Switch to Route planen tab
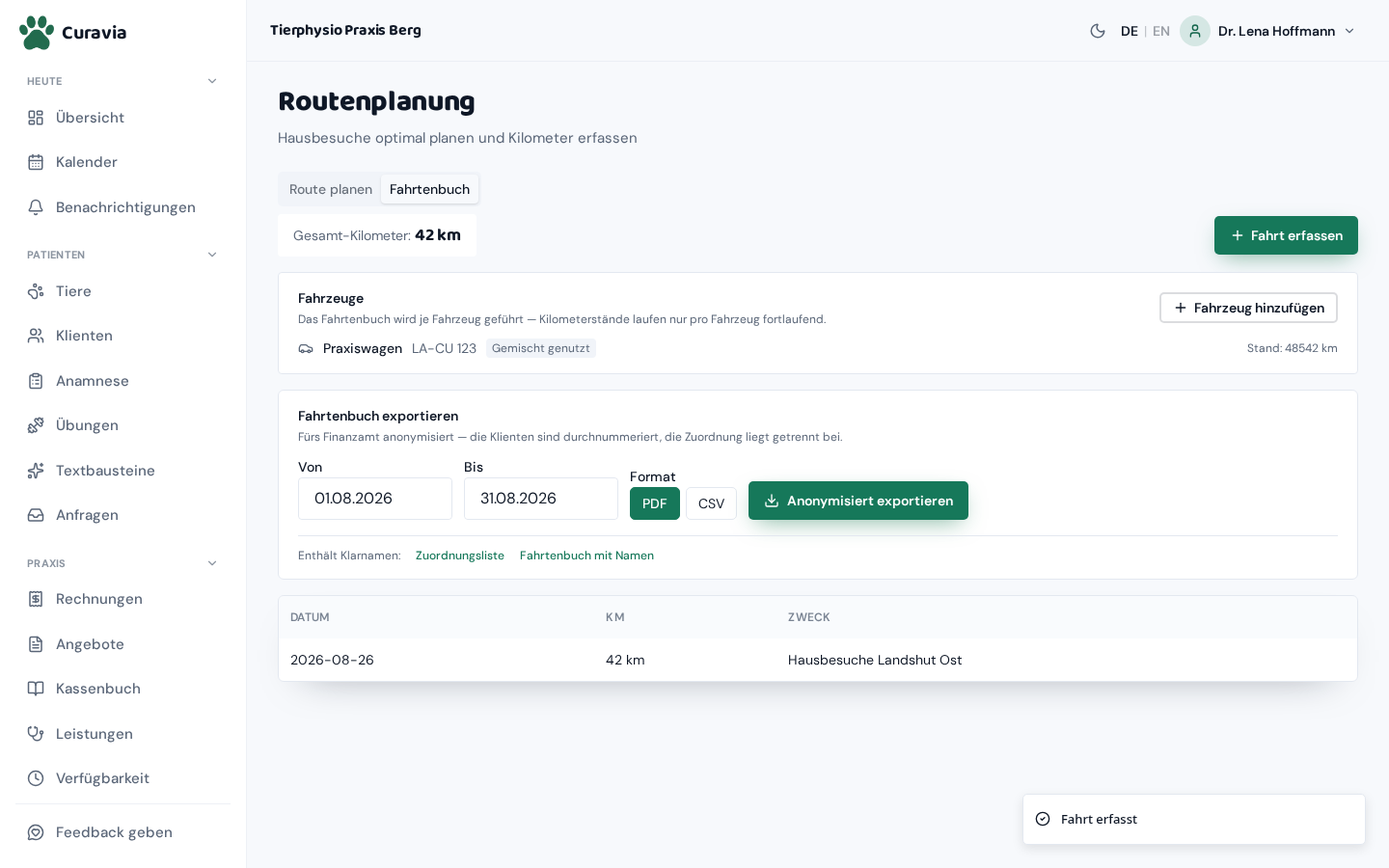1389x868 pixels. pyautogui.click(x=331, y=189)
